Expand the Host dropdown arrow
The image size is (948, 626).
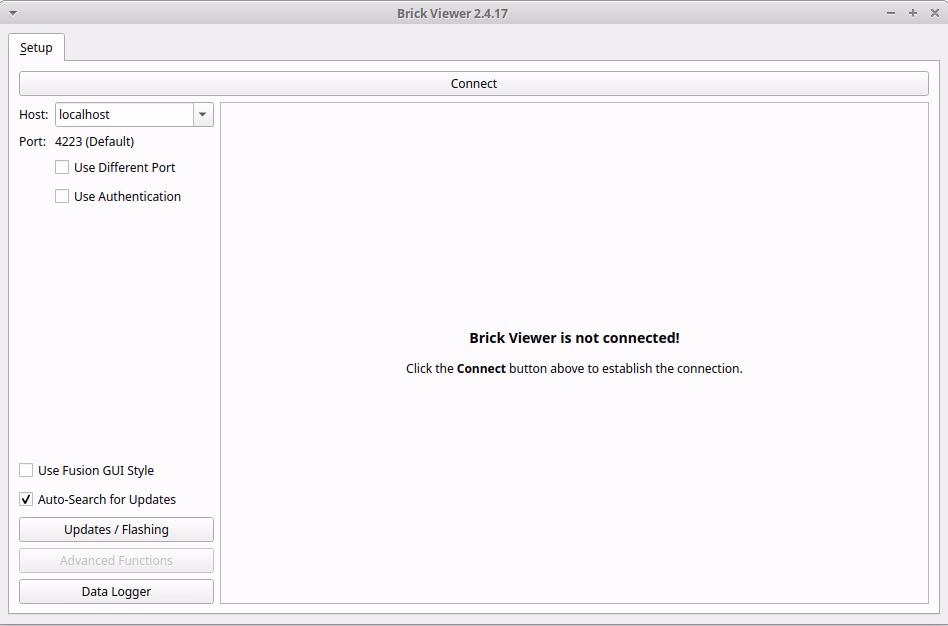(x=203, y=114)
